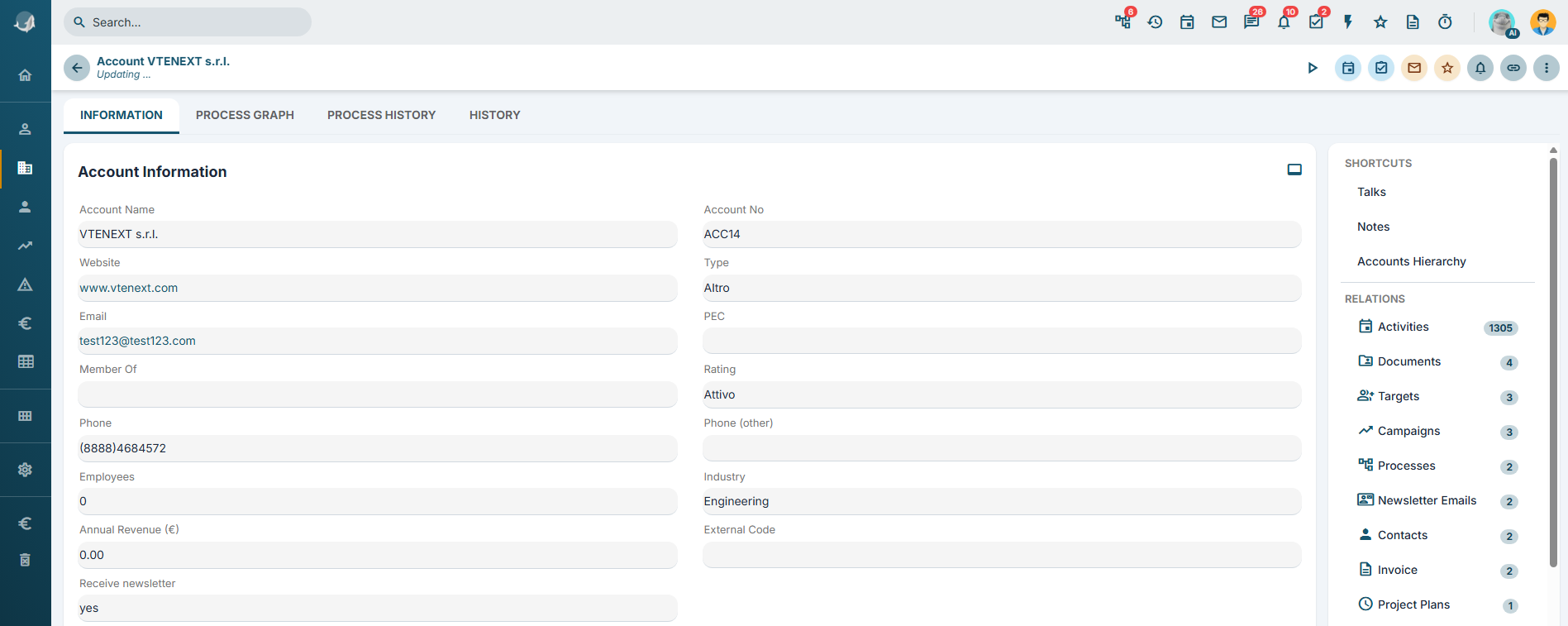
Task: Open favorites star icon in top bar
Action: point(1380,22)
